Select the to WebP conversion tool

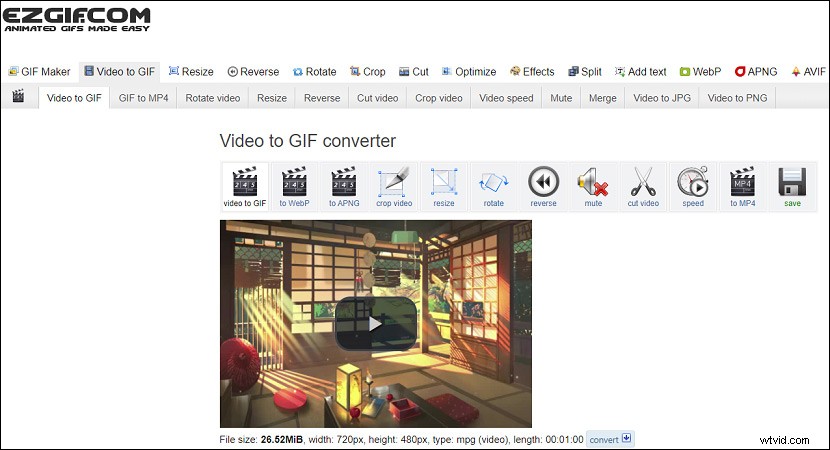pyautogui.click(x=294, y=187)
